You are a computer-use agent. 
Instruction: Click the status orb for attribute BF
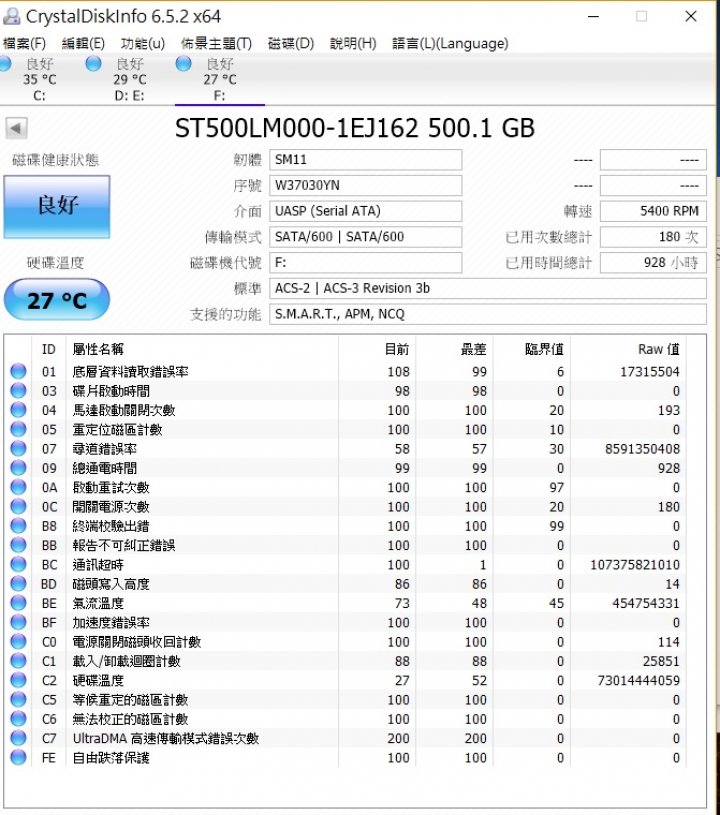tap(18, 622)
